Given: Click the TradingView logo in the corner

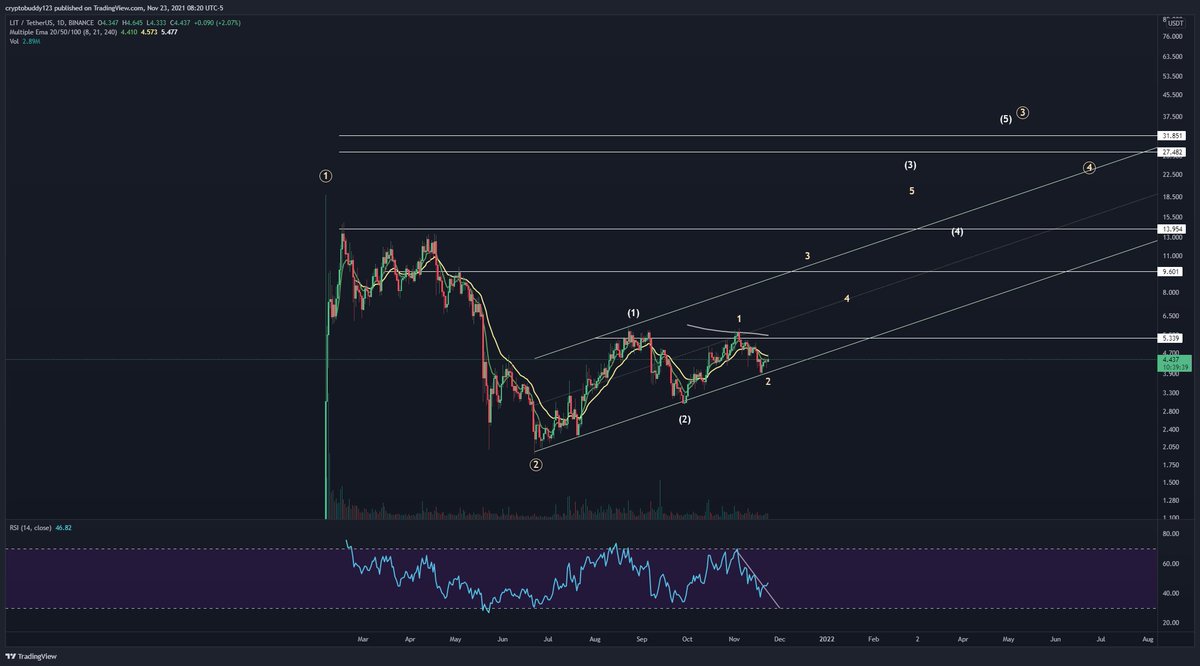Looking at the screenshot, I should tap(31, 656).
